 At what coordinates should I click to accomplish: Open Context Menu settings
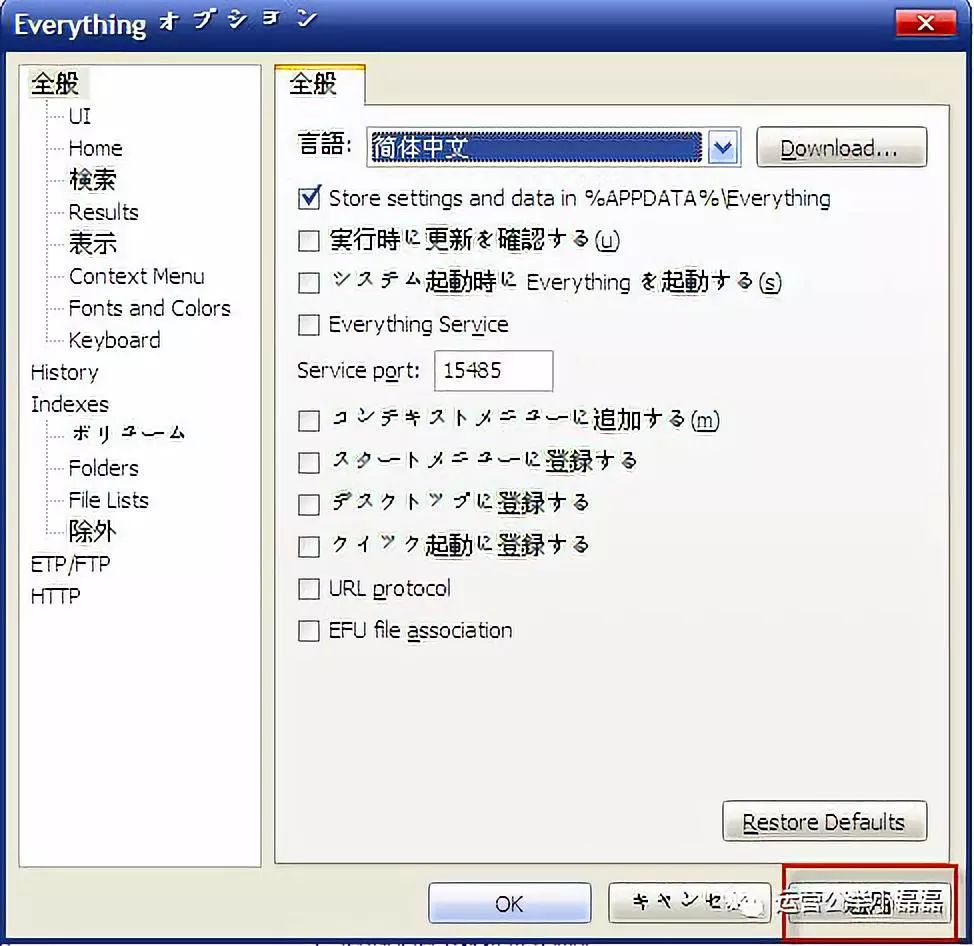click(x=137, y=276)
